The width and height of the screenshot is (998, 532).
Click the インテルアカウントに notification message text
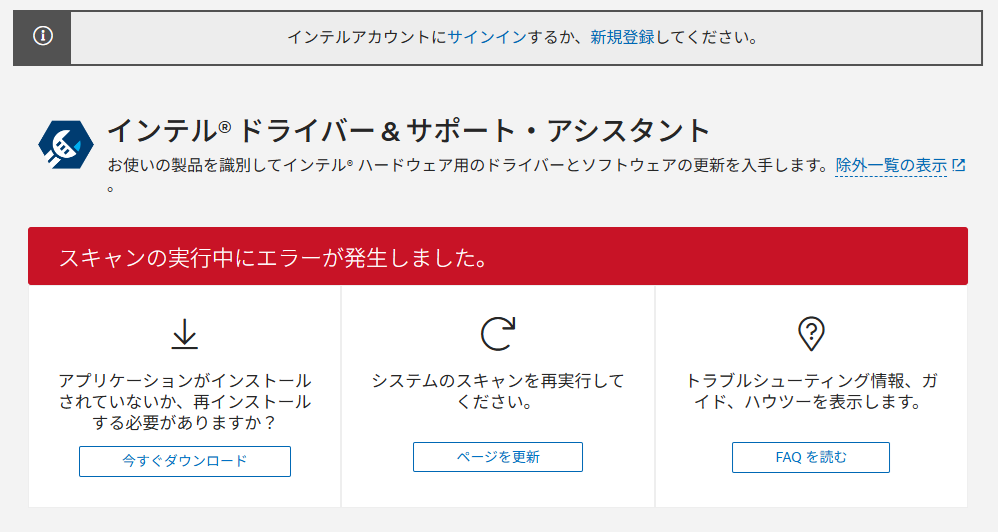pyautogui.click(x=366, y=37)
